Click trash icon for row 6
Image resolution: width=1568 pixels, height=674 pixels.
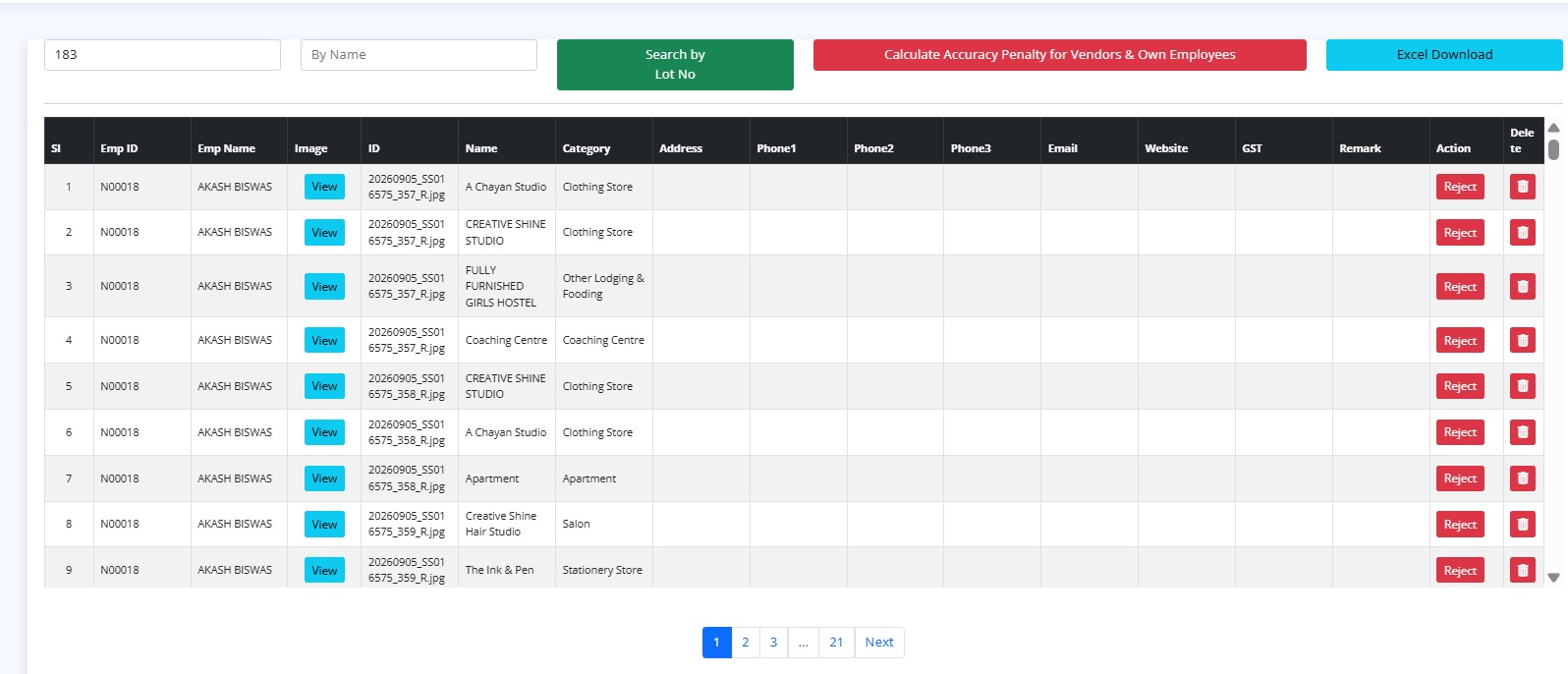click(x=1522, y=432)
